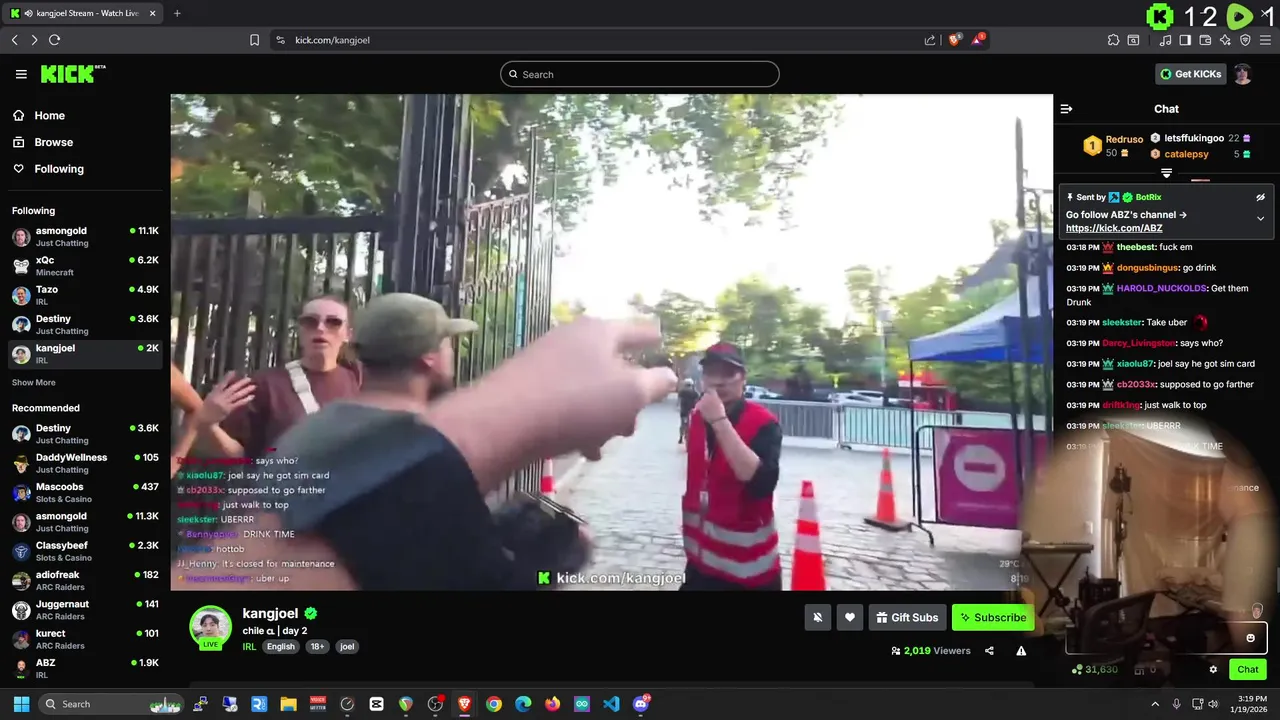This screenshot has width=1280, height=720.
Task: Click the IRL category link
Action: tap(249, 647)
